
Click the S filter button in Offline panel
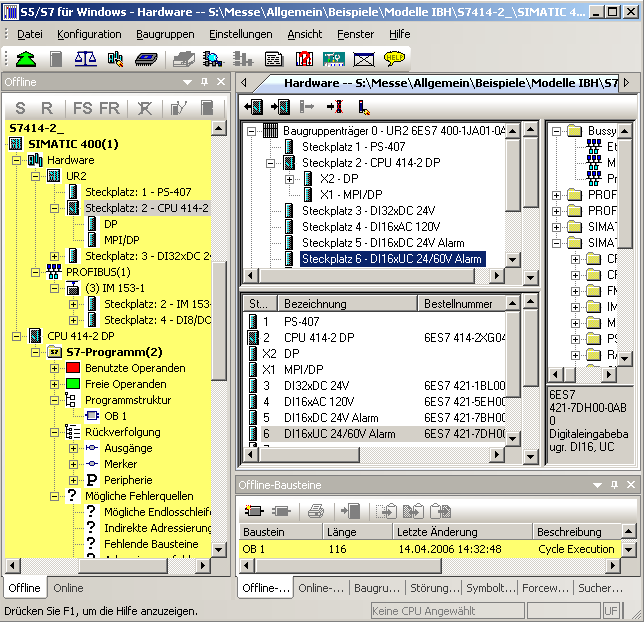tap(20, 108)
